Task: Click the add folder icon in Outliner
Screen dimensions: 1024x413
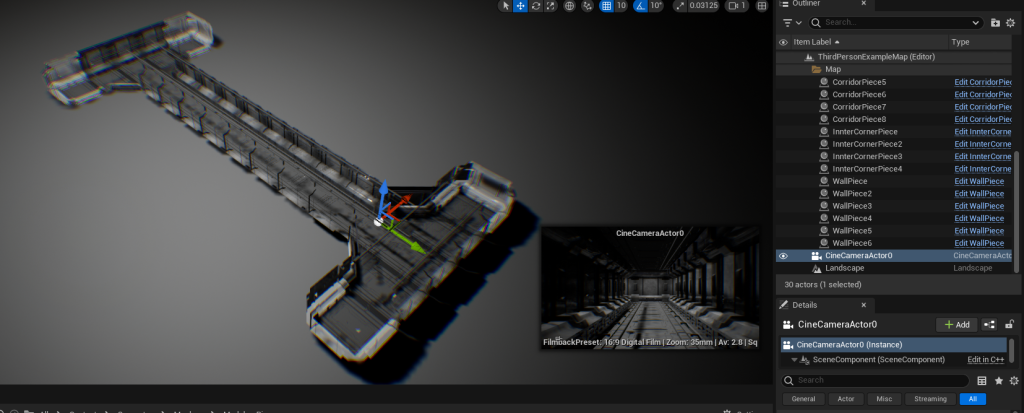Action: pos(995,22)
